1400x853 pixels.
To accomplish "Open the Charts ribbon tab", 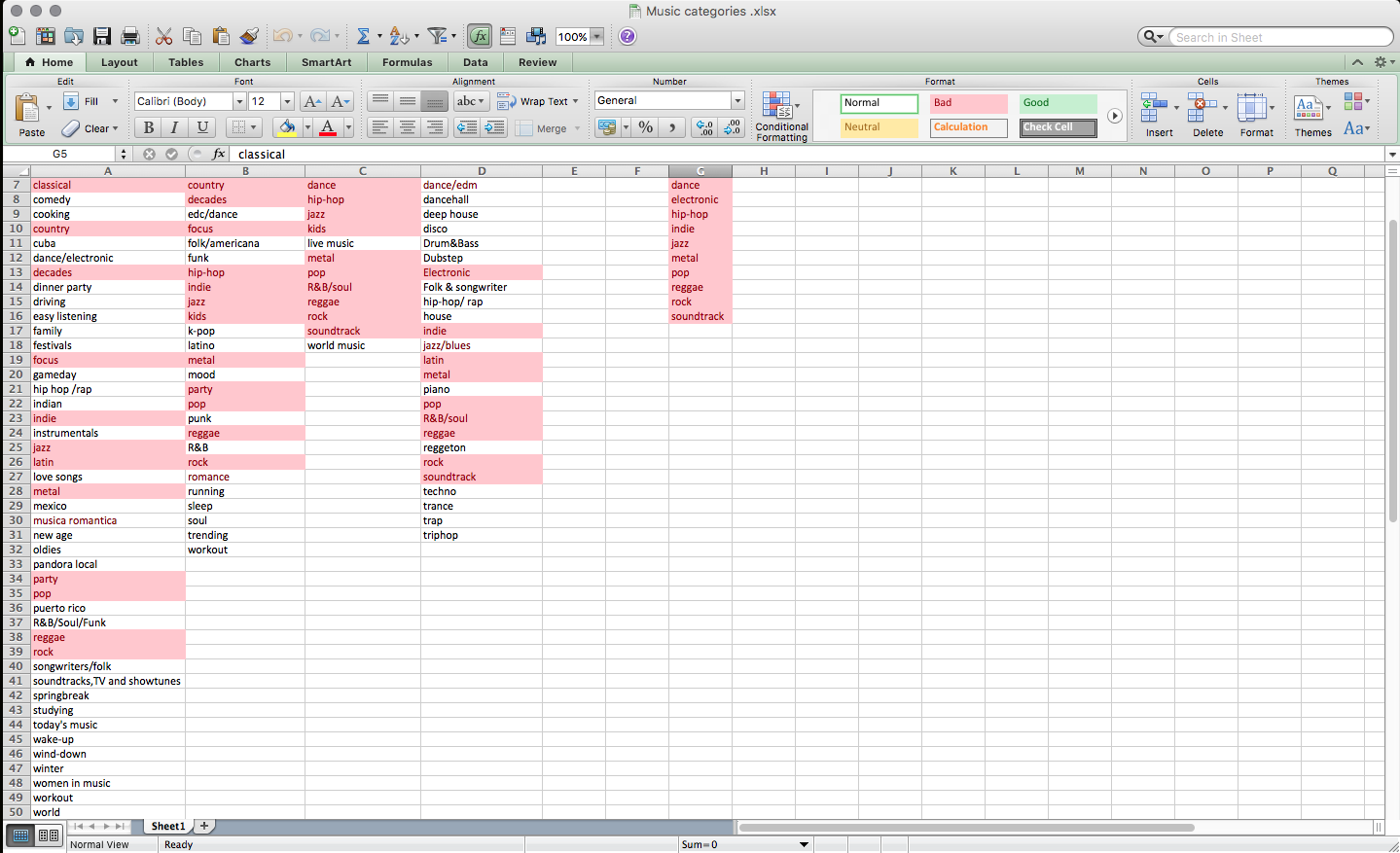I will (x=252, y=62).
